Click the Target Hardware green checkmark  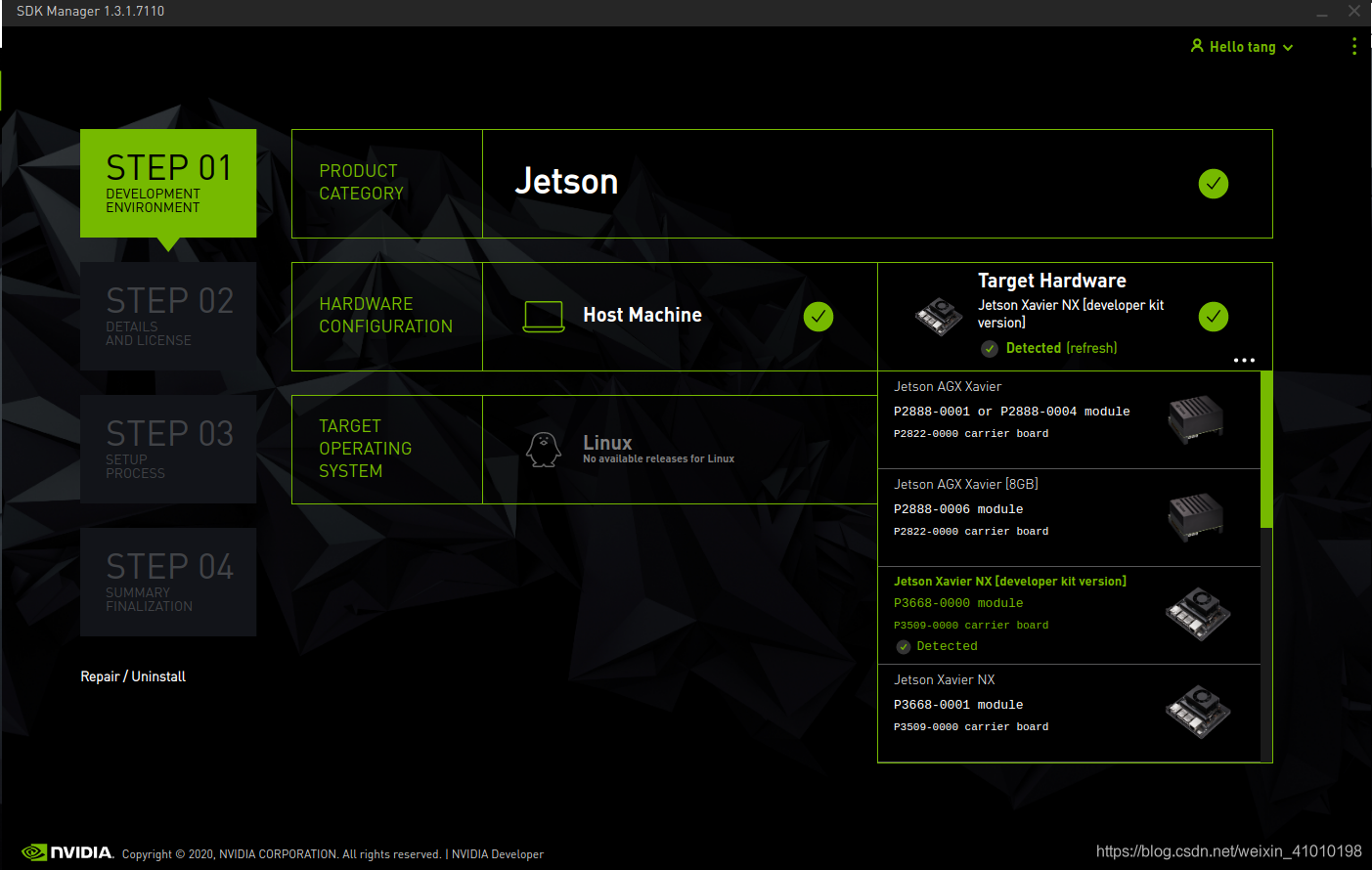click(1214, 317)
